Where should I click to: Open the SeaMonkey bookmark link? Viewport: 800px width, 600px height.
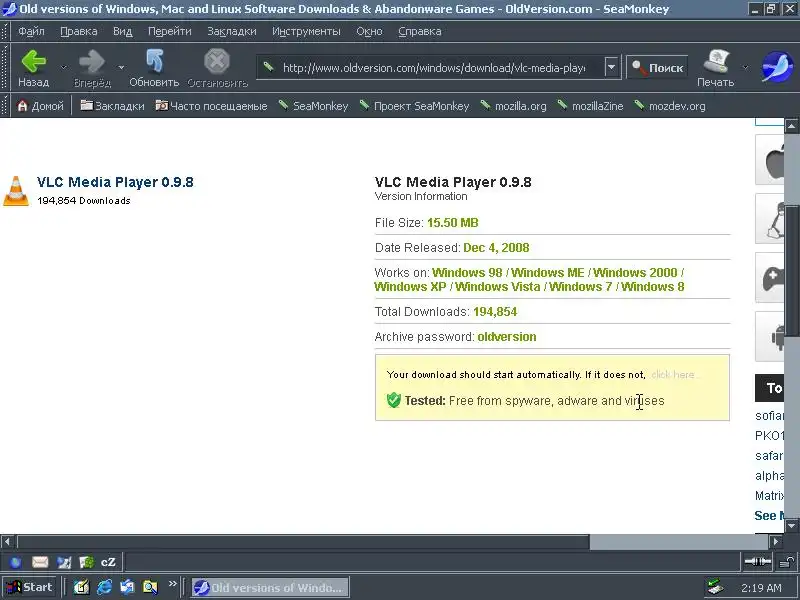[313, 106]
